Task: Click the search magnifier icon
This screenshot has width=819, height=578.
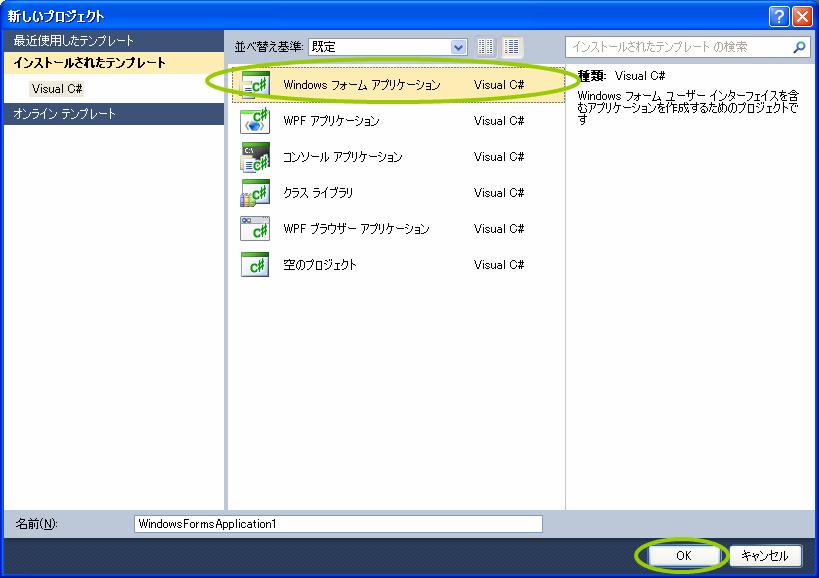Action: click(799, 48)
